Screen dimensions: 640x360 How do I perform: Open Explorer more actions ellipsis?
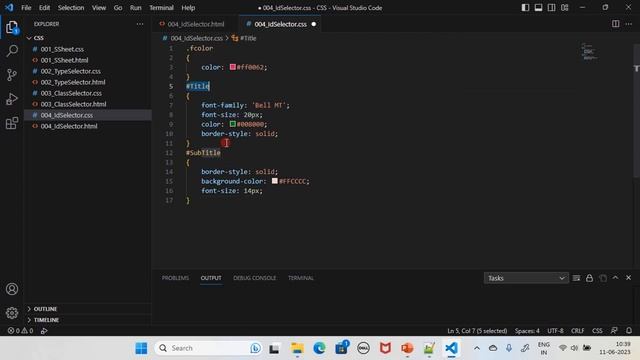pyautogui.click(x=140, y=24)
